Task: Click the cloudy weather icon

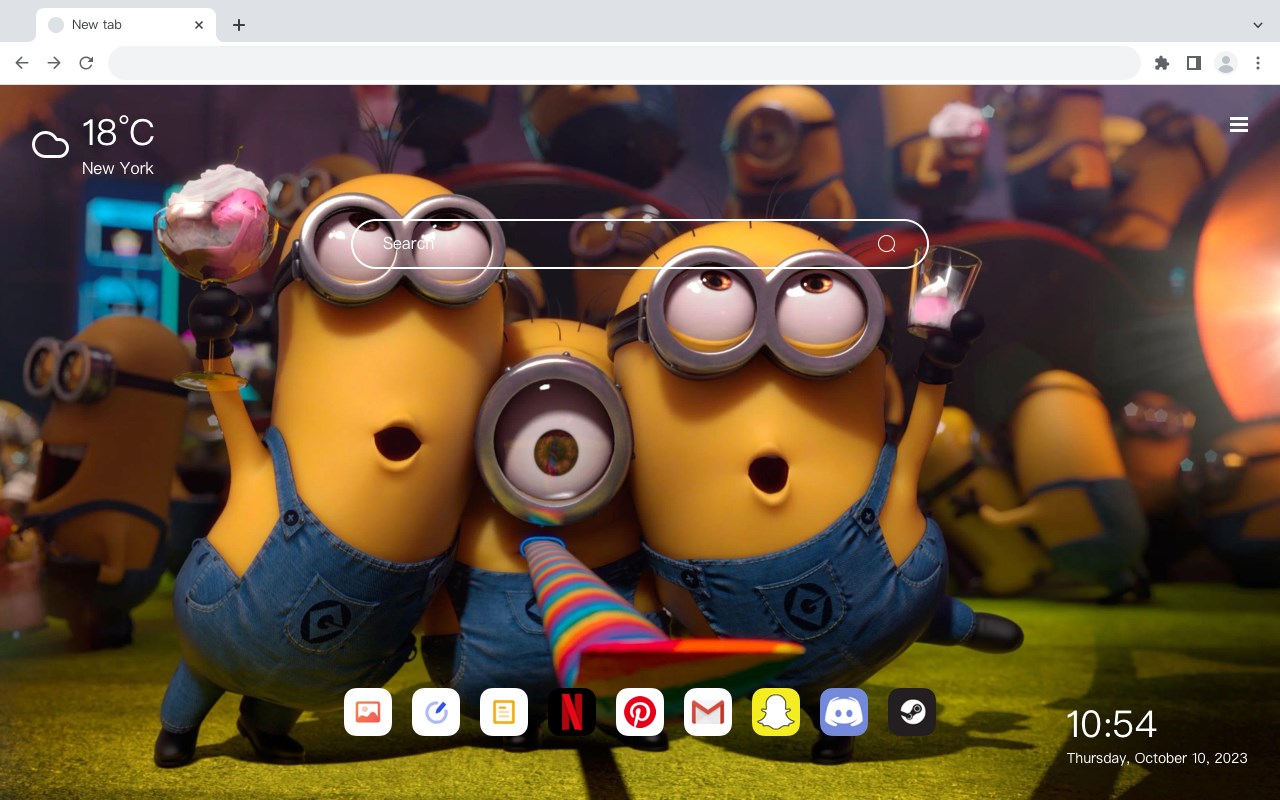Action: [50, 146]
